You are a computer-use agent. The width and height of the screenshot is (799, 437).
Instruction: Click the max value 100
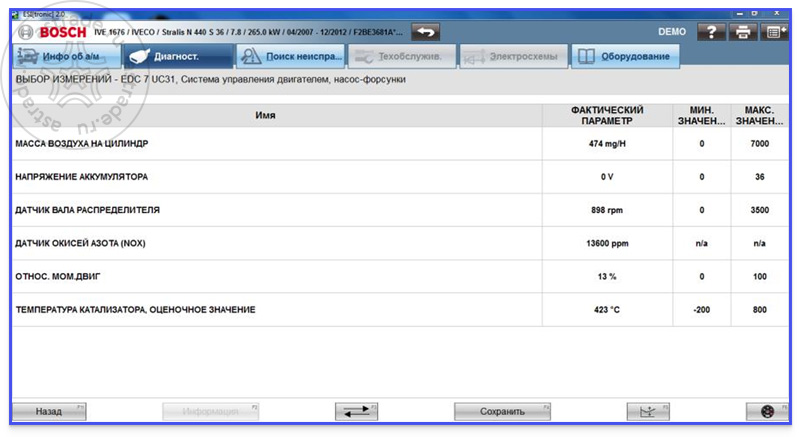click(x=759, y=277)
